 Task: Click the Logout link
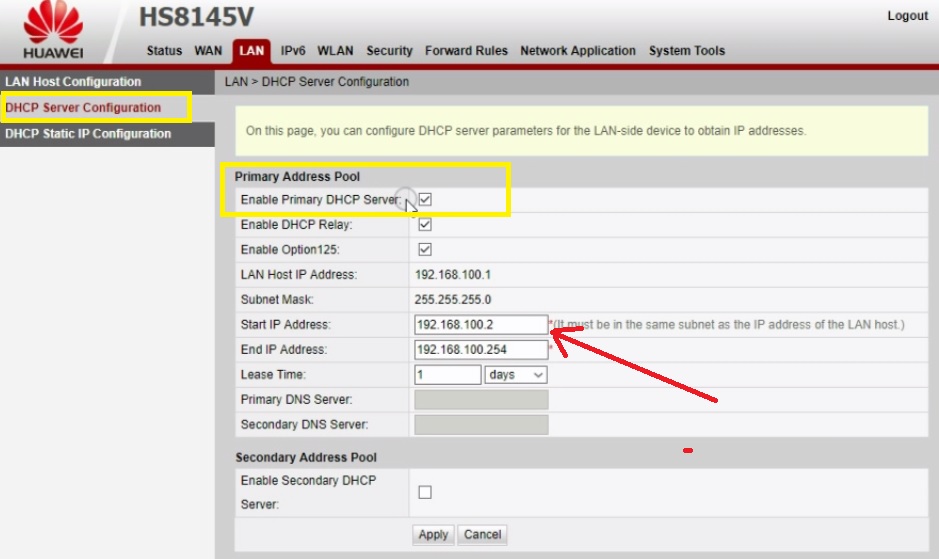click(x=907, y=16)
